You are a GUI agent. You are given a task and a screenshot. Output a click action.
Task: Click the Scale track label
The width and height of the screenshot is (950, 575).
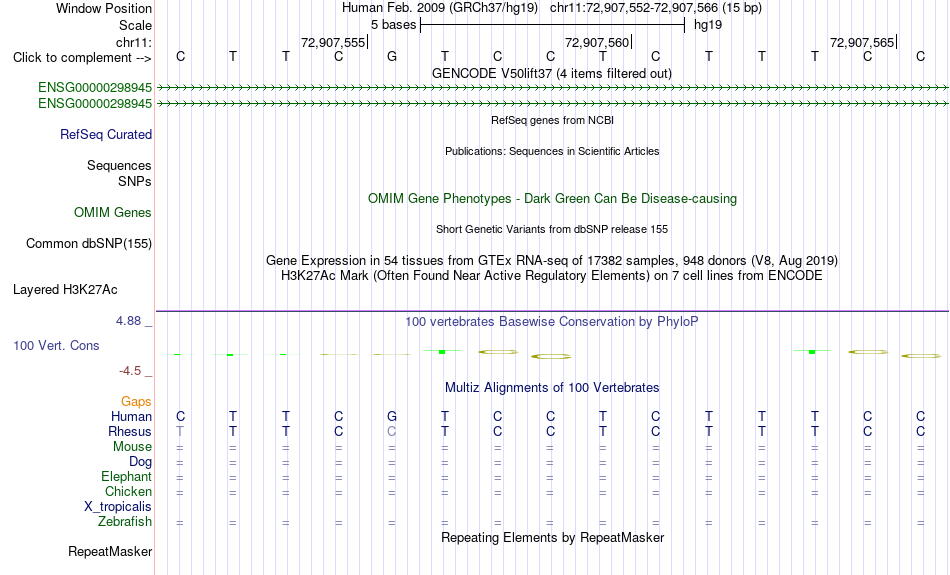pos(135,25)
